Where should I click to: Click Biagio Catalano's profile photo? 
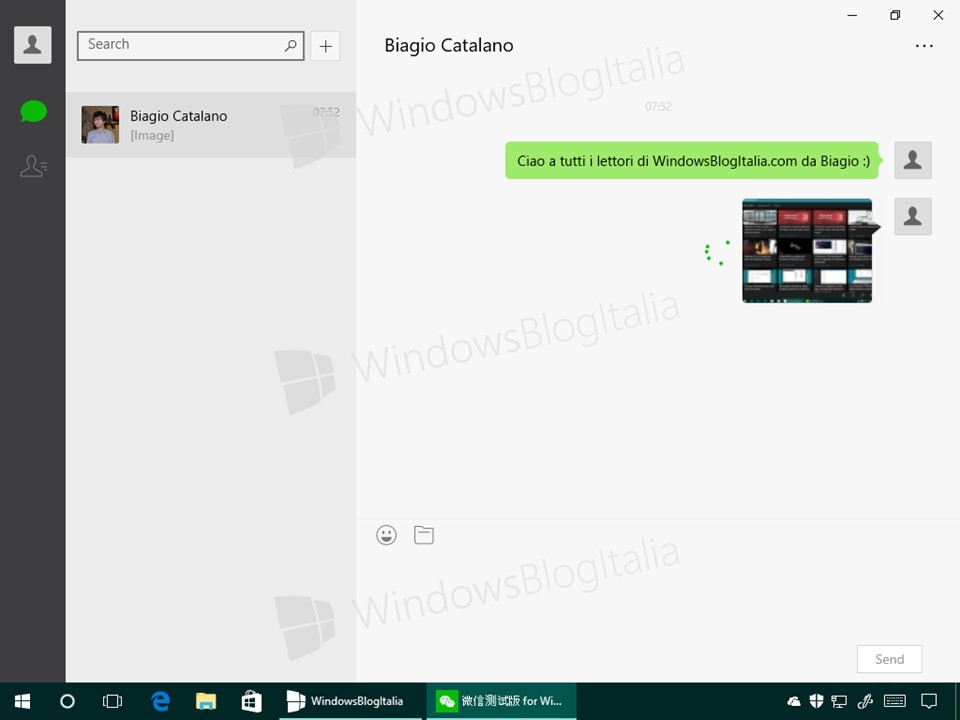coord(100,125)
